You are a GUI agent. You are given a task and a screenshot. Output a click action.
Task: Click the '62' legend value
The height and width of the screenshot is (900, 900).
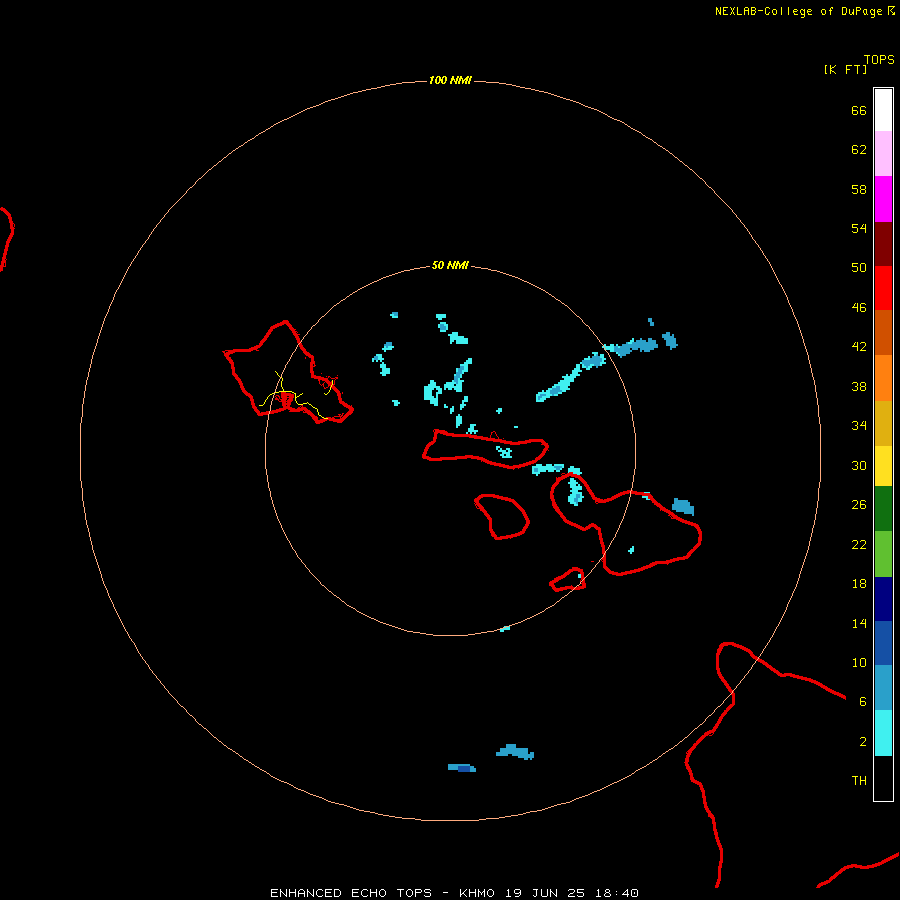(x=859, y=149)
